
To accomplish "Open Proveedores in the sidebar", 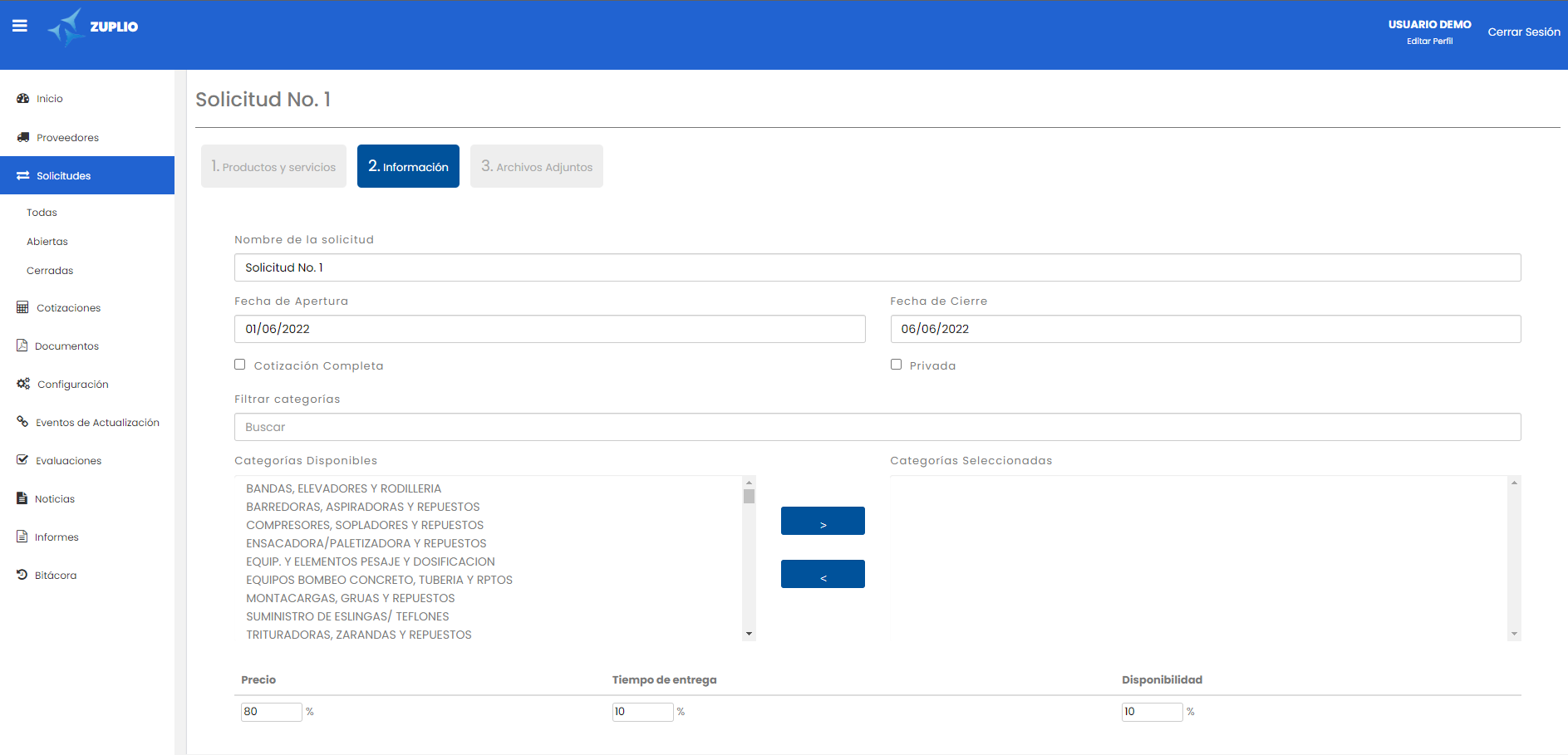I will 67,138.
